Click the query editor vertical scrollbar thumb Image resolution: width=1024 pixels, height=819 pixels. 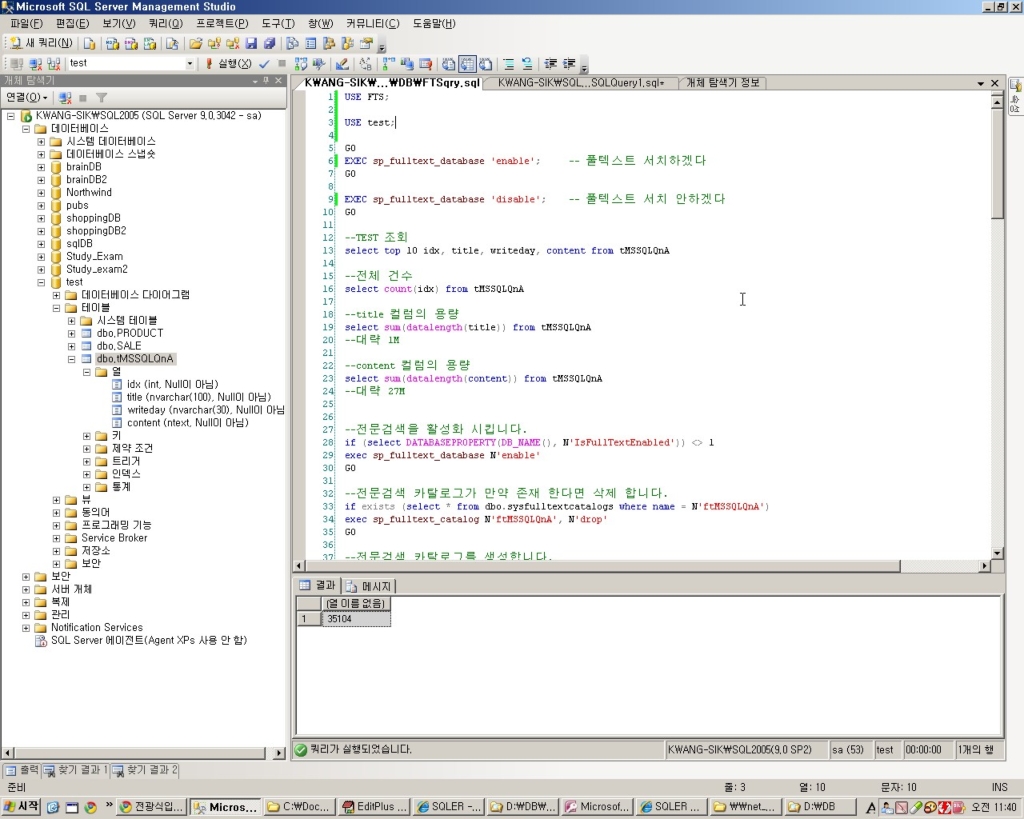997,163
